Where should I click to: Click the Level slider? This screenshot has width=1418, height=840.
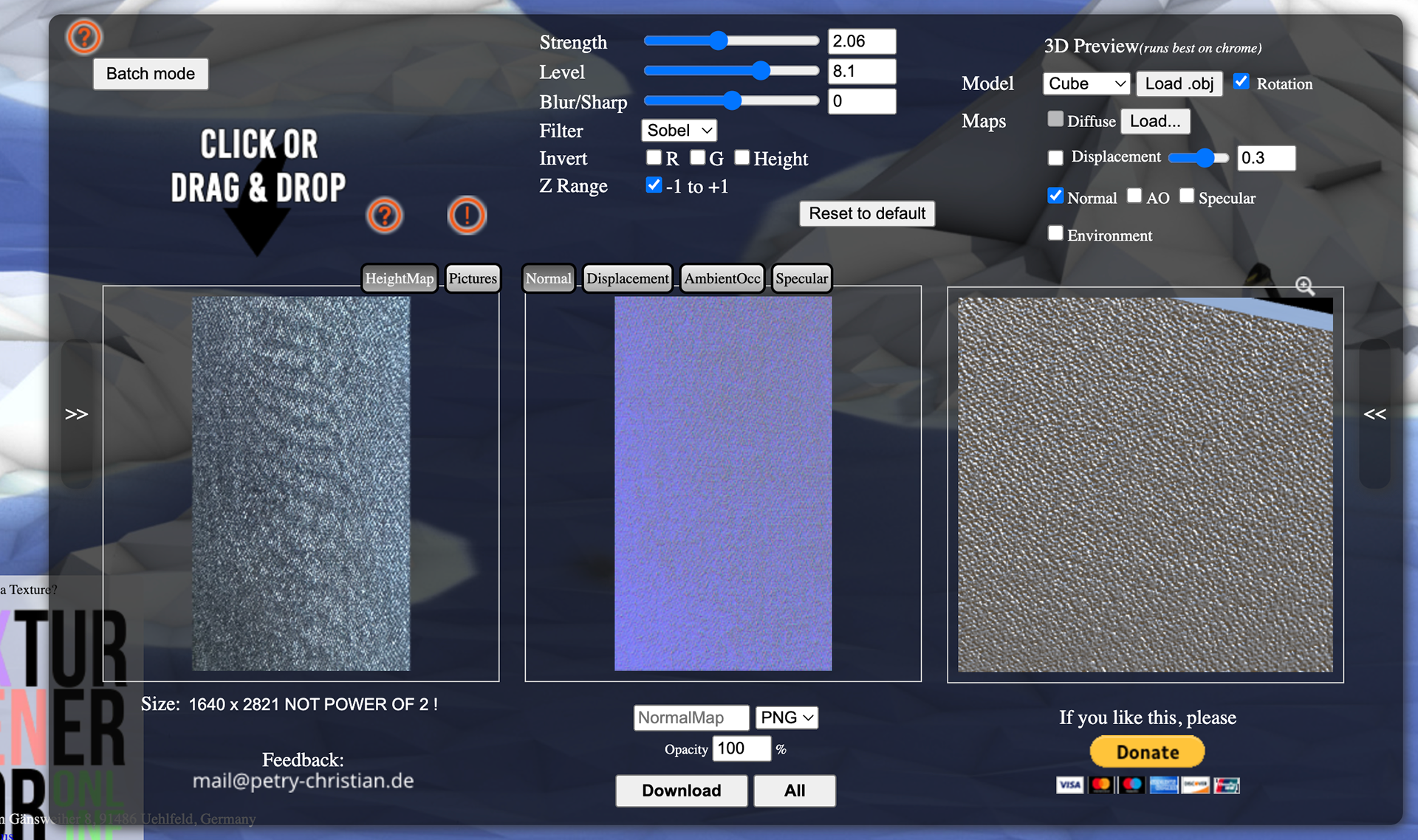(x=731, y=71)
